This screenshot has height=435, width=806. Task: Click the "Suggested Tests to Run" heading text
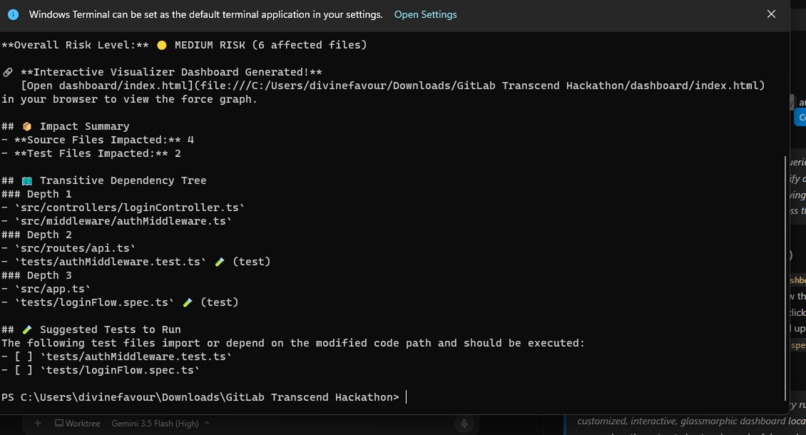pos(110,330)
